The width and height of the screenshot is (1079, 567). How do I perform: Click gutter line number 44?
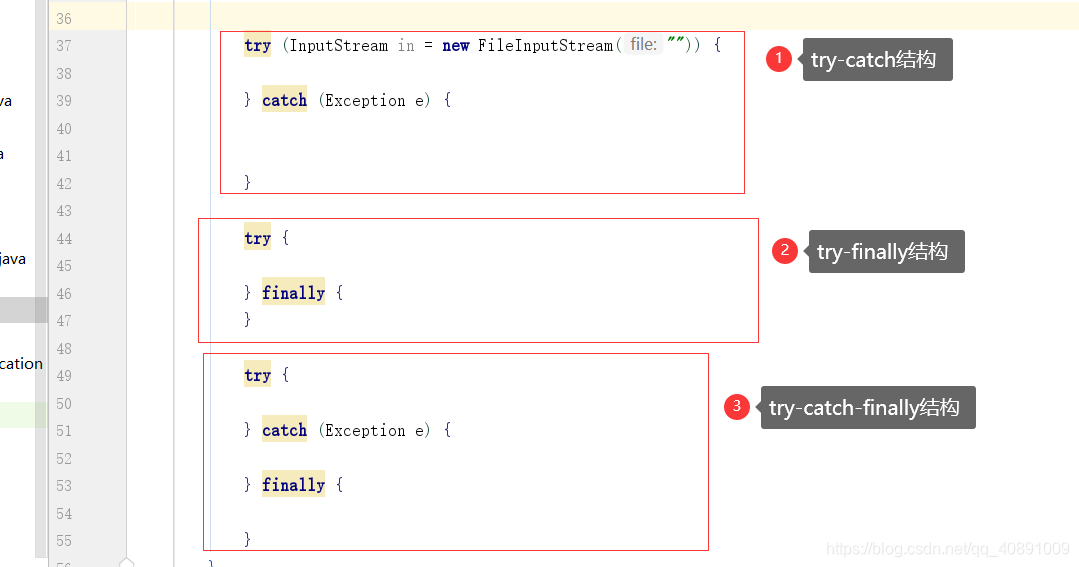click(x=64, y=239)
